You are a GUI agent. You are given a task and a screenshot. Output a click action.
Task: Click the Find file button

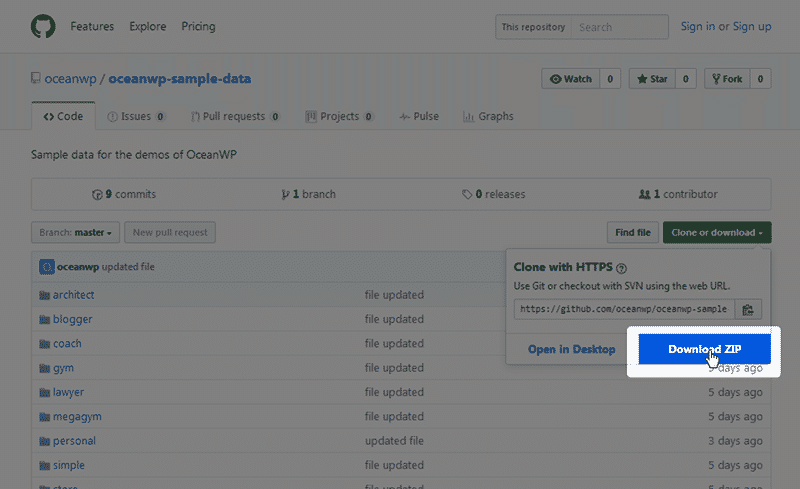[633, 232]
